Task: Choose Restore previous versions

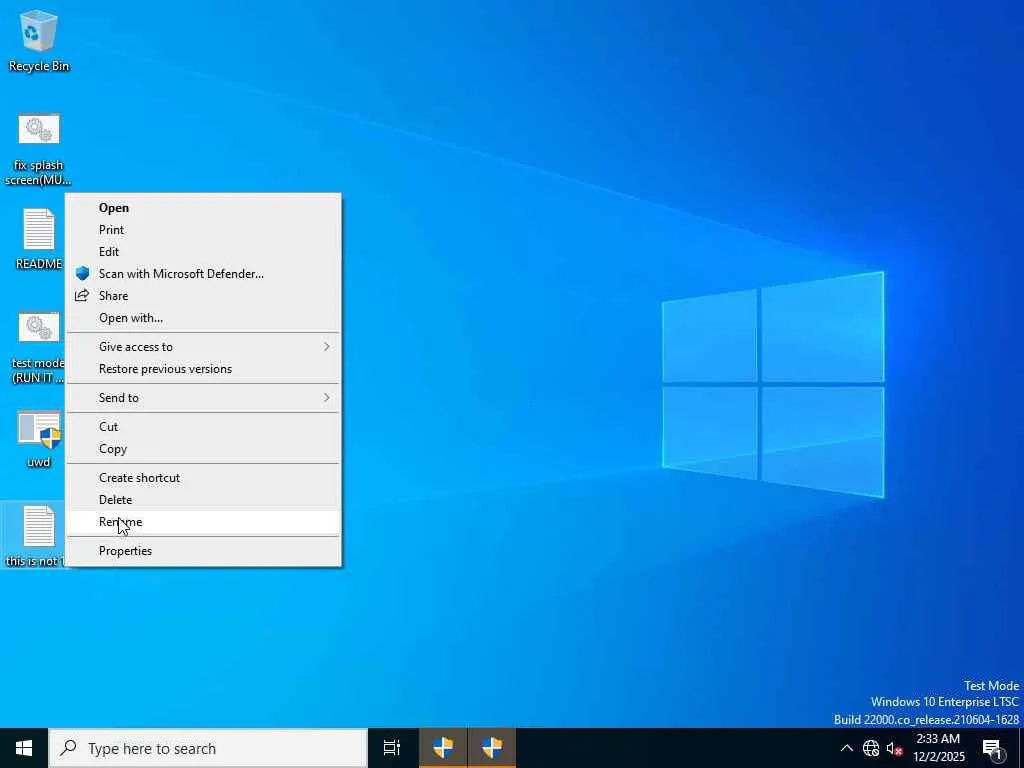Action: [203, 370]
